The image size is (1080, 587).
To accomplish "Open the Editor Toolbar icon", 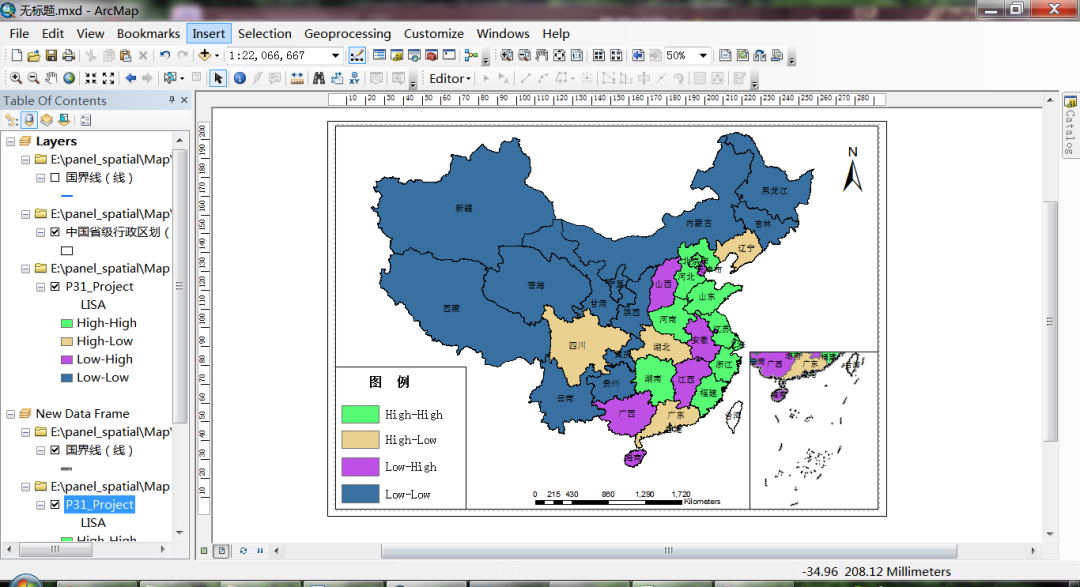I will (x=357, y=56).
